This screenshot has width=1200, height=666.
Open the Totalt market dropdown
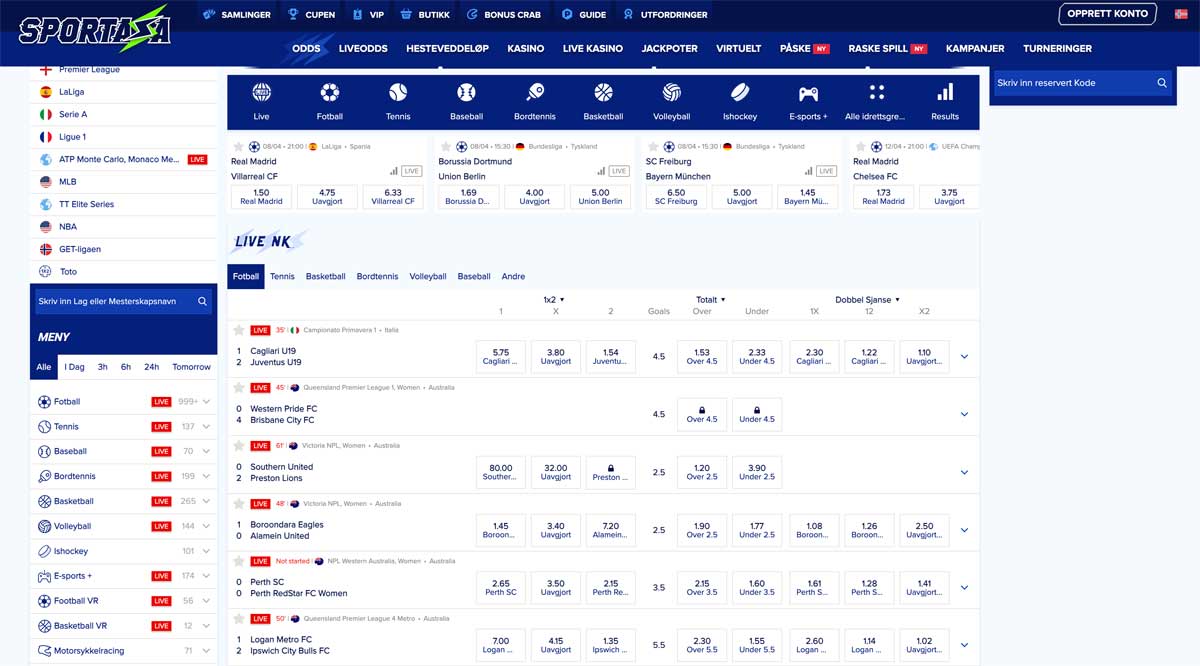[711, 299]
